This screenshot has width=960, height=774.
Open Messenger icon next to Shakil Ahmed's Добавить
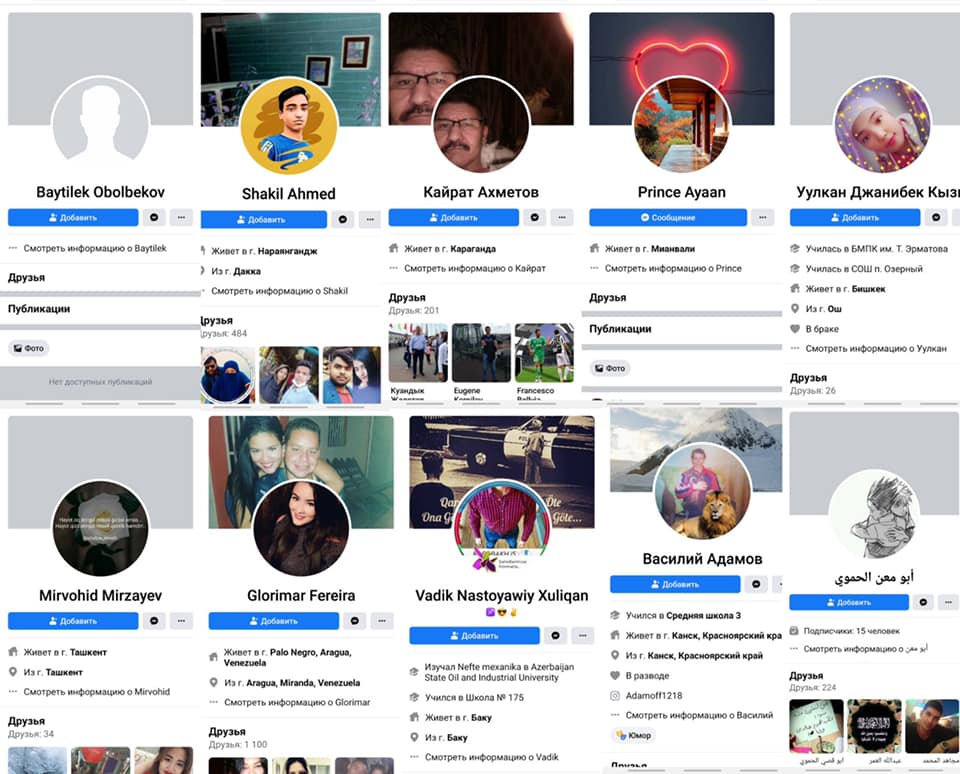pyautogui.click(x=343, y=219)
